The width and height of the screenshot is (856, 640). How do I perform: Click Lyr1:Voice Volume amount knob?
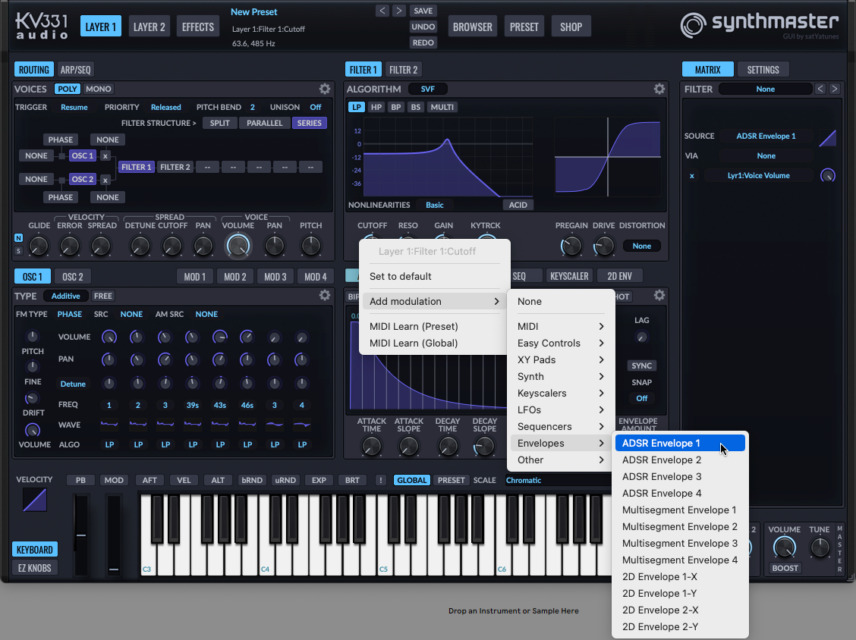[828, 175]
